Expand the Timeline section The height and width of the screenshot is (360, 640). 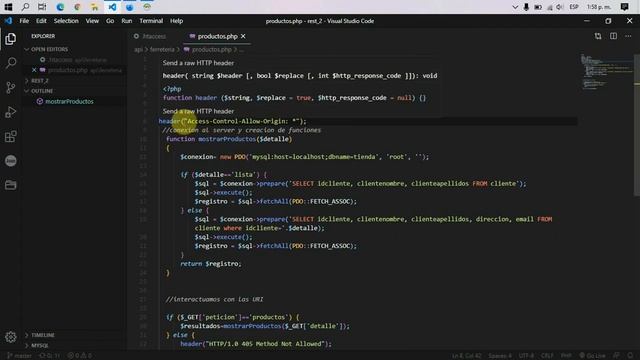coord(43,335)
